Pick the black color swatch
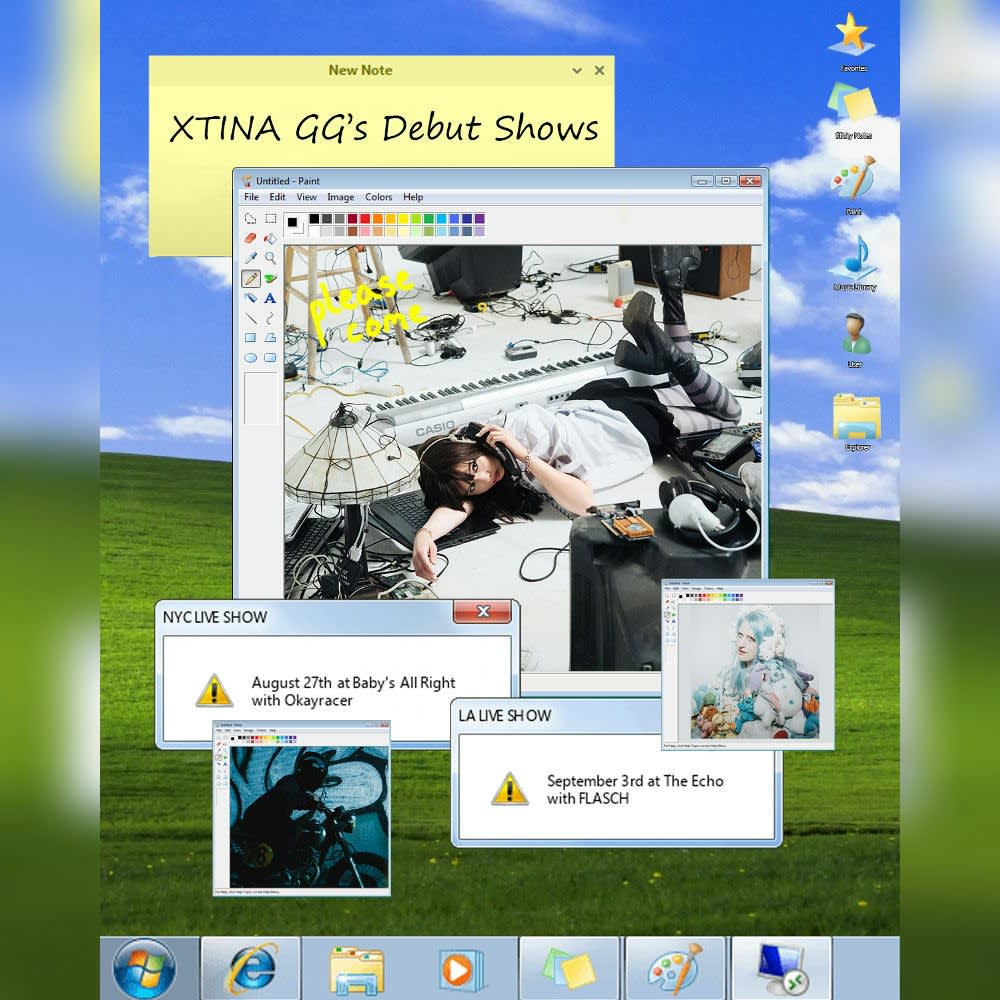 point(314,219)
